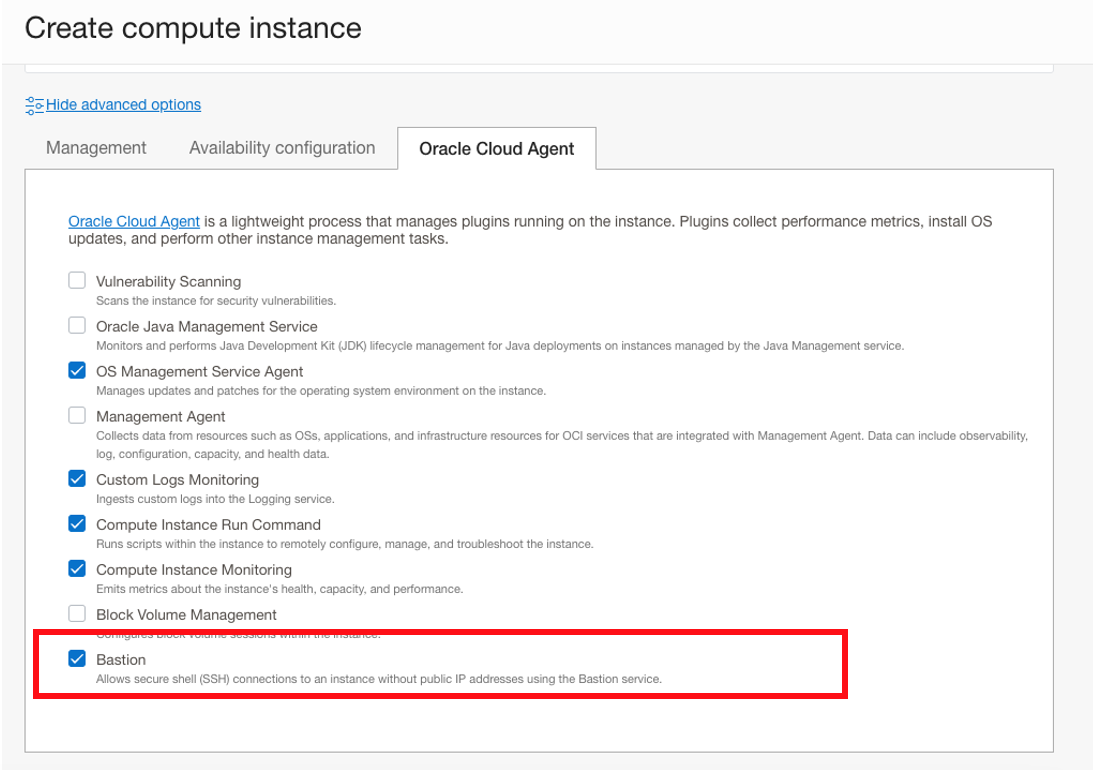Enable Block Volume Management checkbox
1093x770 pixels.
(77, 613)
